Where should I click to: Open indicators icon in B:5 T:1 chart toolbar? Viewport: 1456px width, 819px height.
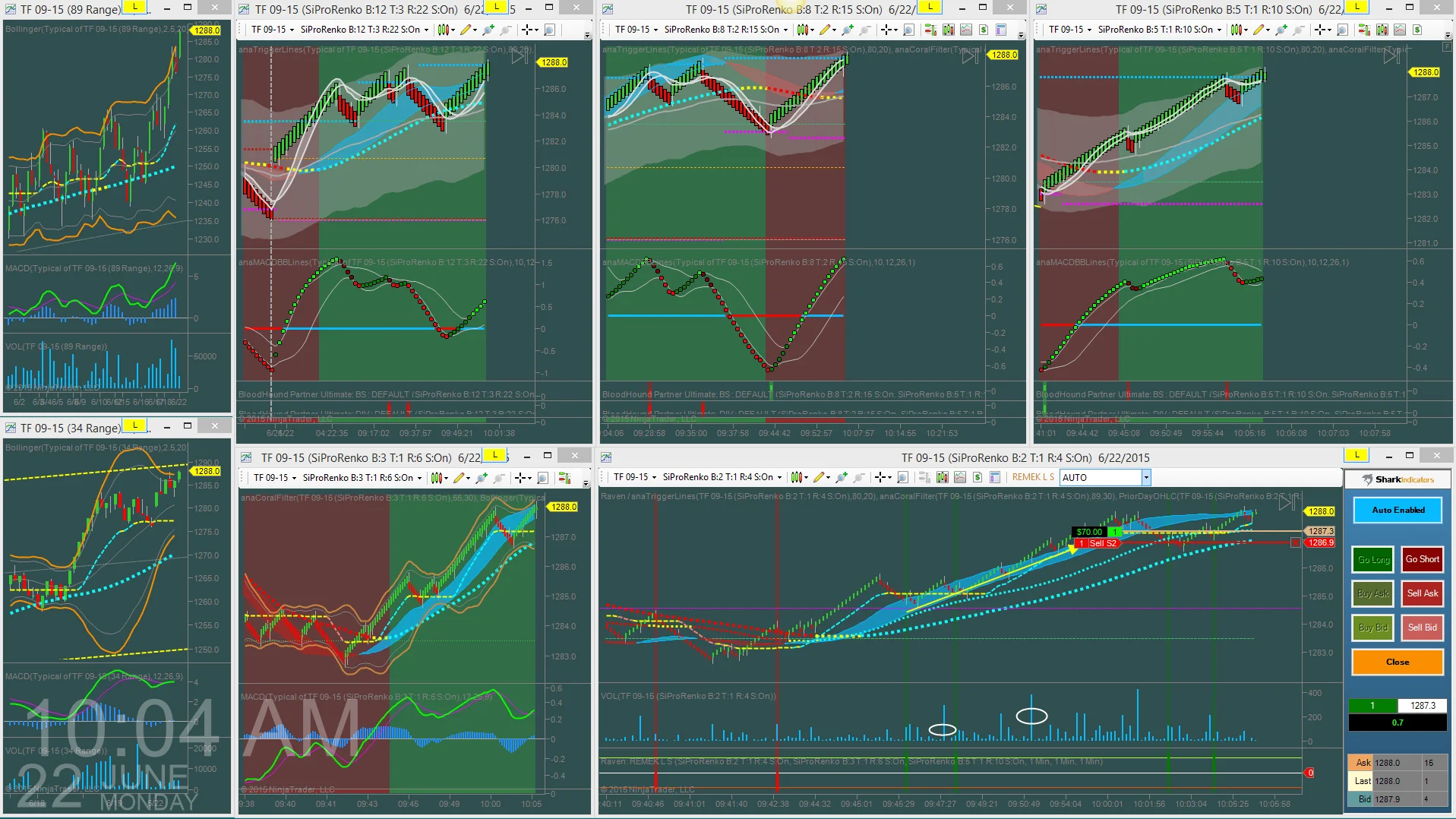[x=1399, y=30]
